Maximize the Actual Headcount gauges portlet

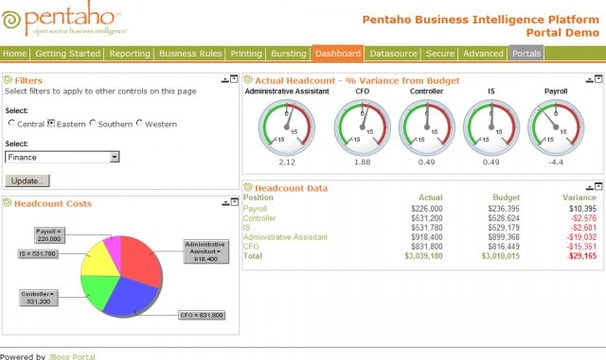click(x=599, y=79)
